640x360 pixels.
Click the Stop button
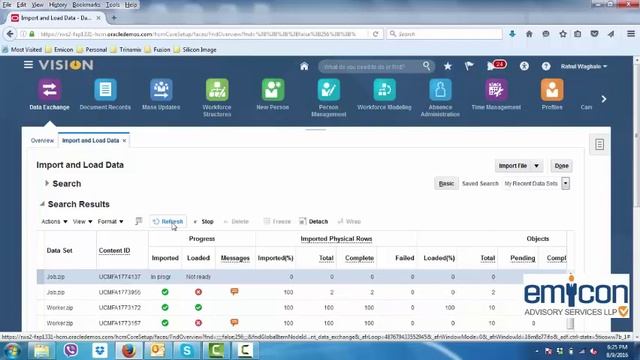point(203,221)
